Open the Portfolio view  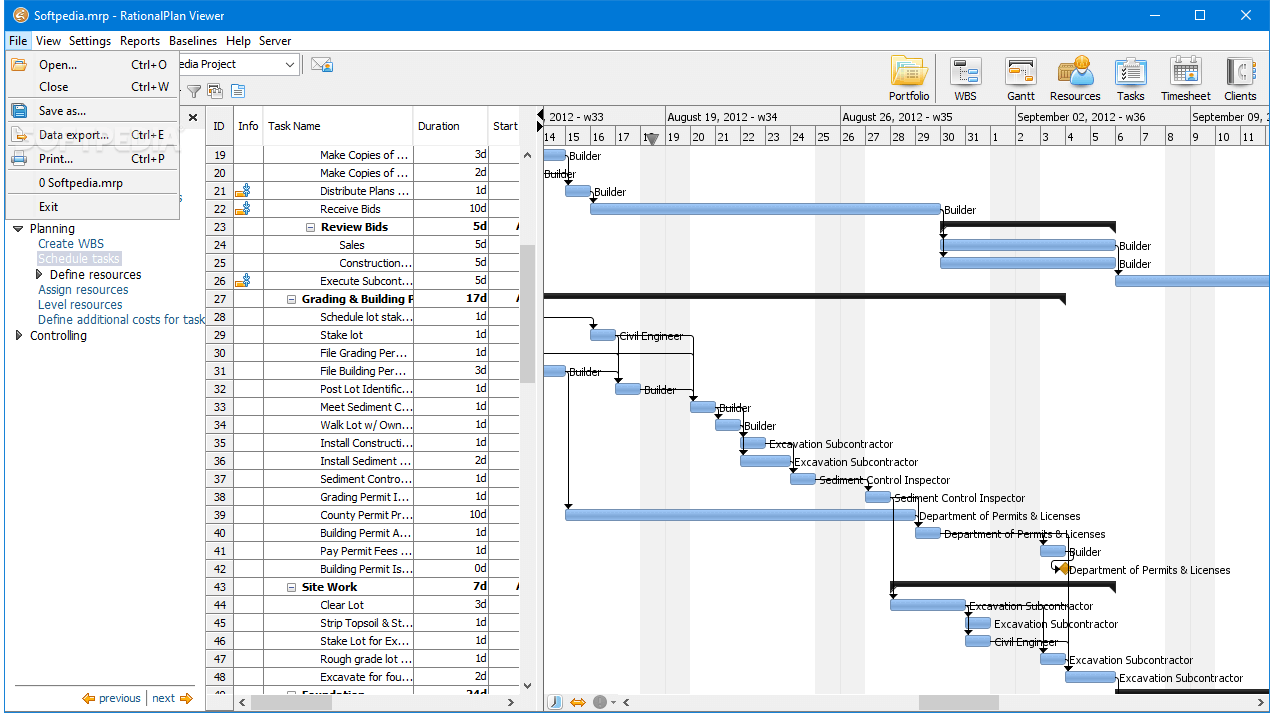[x=909, y=79]
